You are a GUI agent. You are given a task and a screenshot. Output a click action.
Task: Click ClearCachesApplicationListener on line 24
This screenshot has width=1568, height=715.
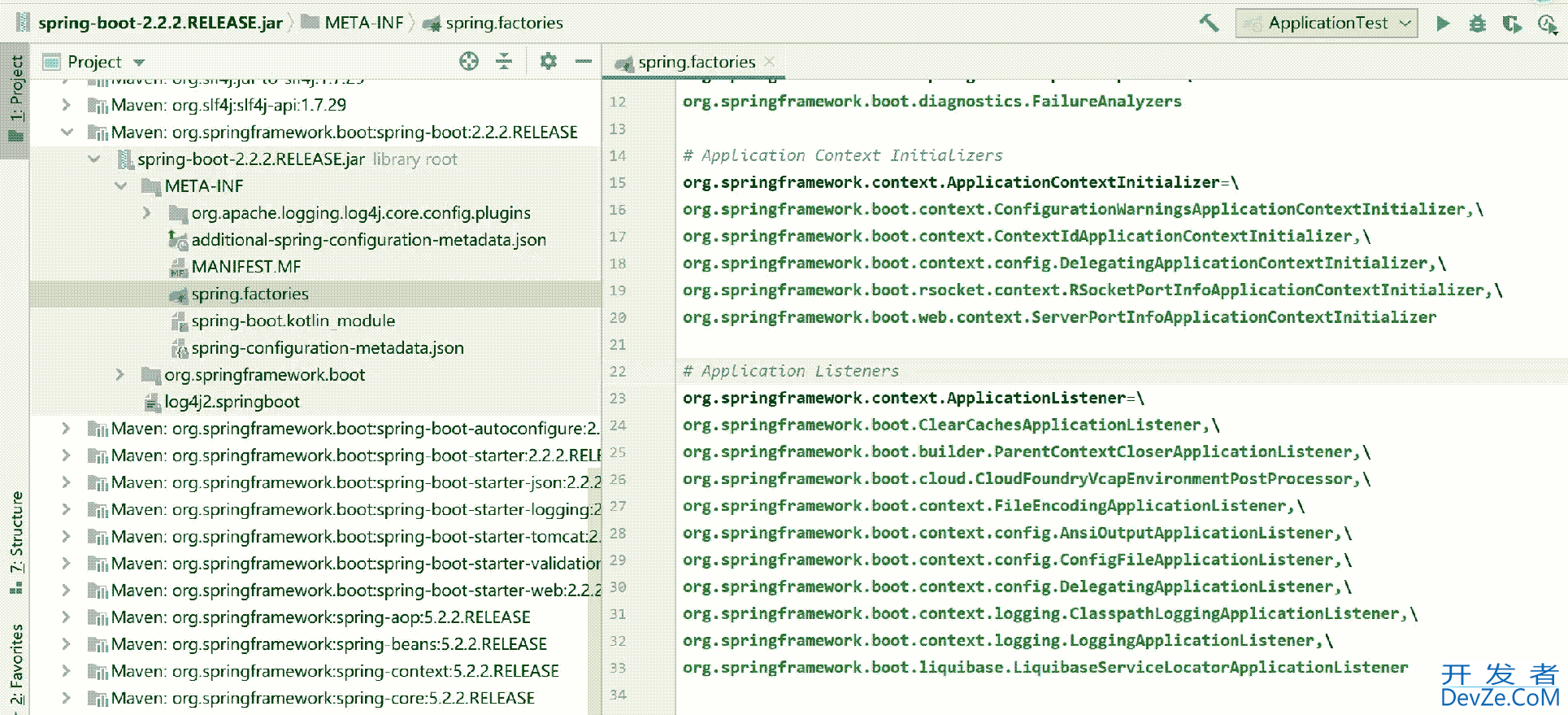pyautogui.click(x=1060, y=425)
